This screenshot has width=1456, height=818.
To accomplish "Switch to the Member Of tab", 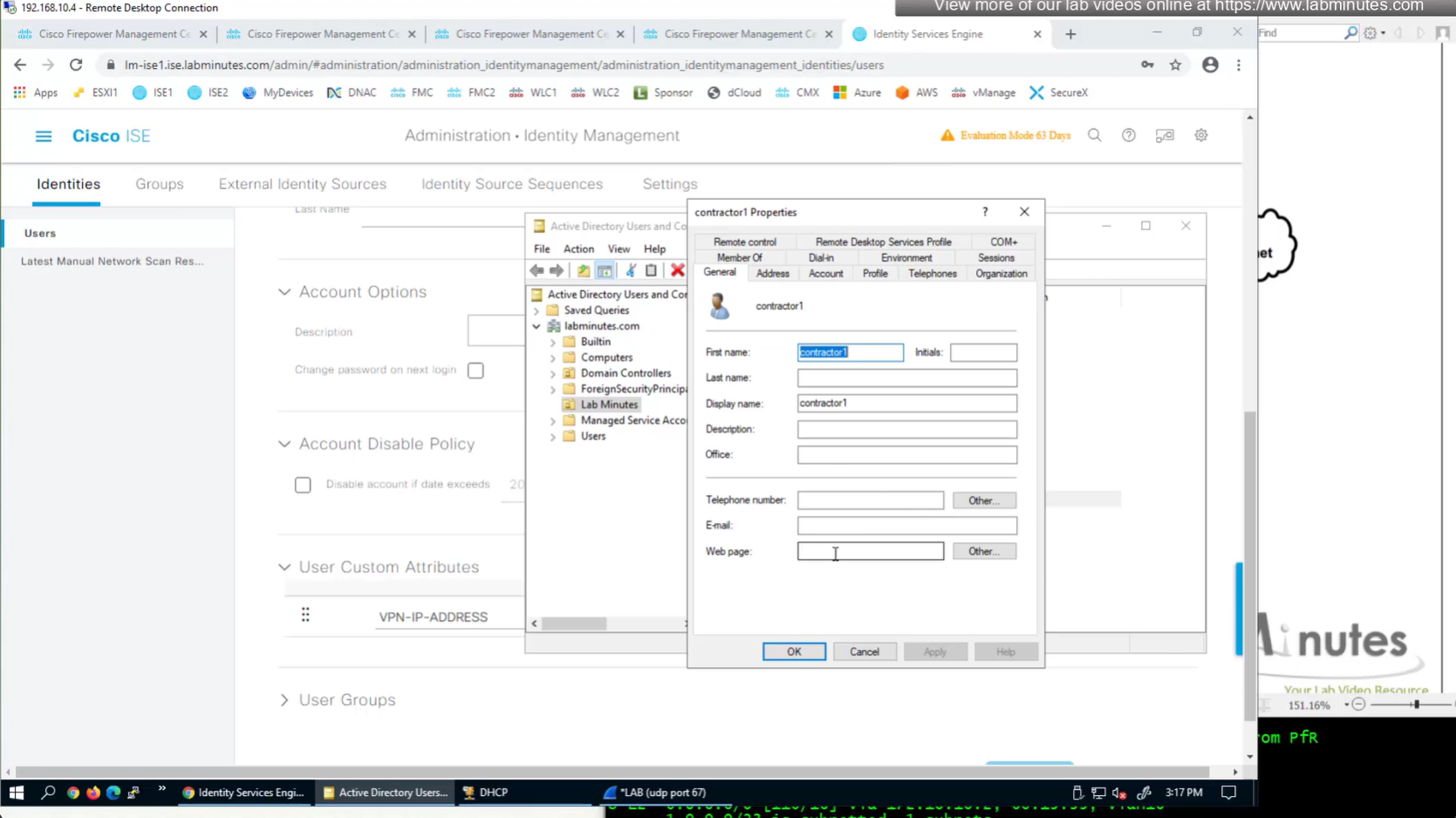I will click(x=739, y=258).
